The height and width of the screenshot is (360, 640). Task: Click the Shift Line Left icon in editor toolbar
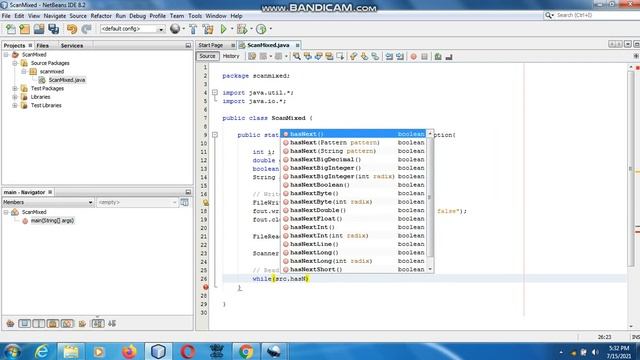pyautogui.click(x=389, y=56)
